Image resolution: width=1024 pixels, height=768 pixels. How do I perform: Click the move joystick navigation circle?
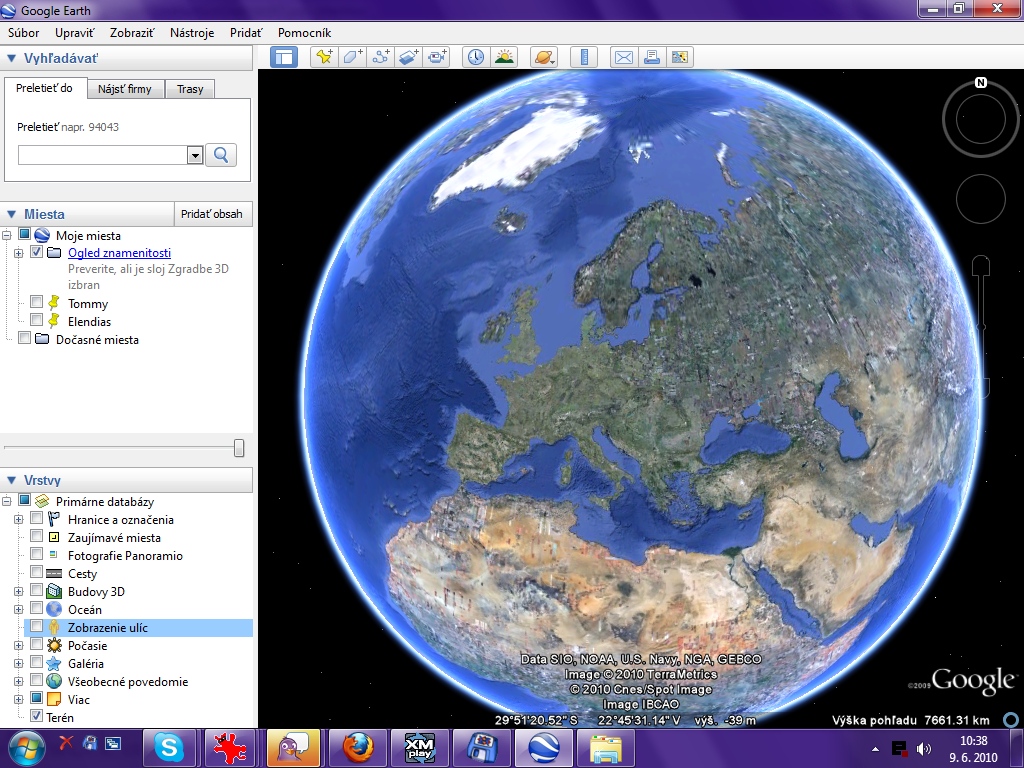point(980,199)
